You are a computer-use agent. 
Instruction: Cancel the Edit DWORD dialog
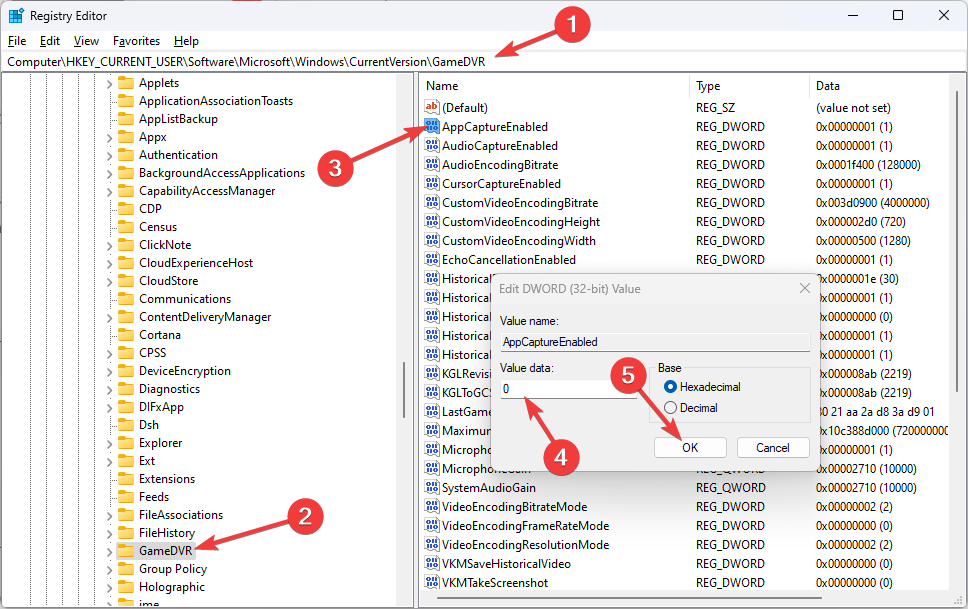[773, 448]
